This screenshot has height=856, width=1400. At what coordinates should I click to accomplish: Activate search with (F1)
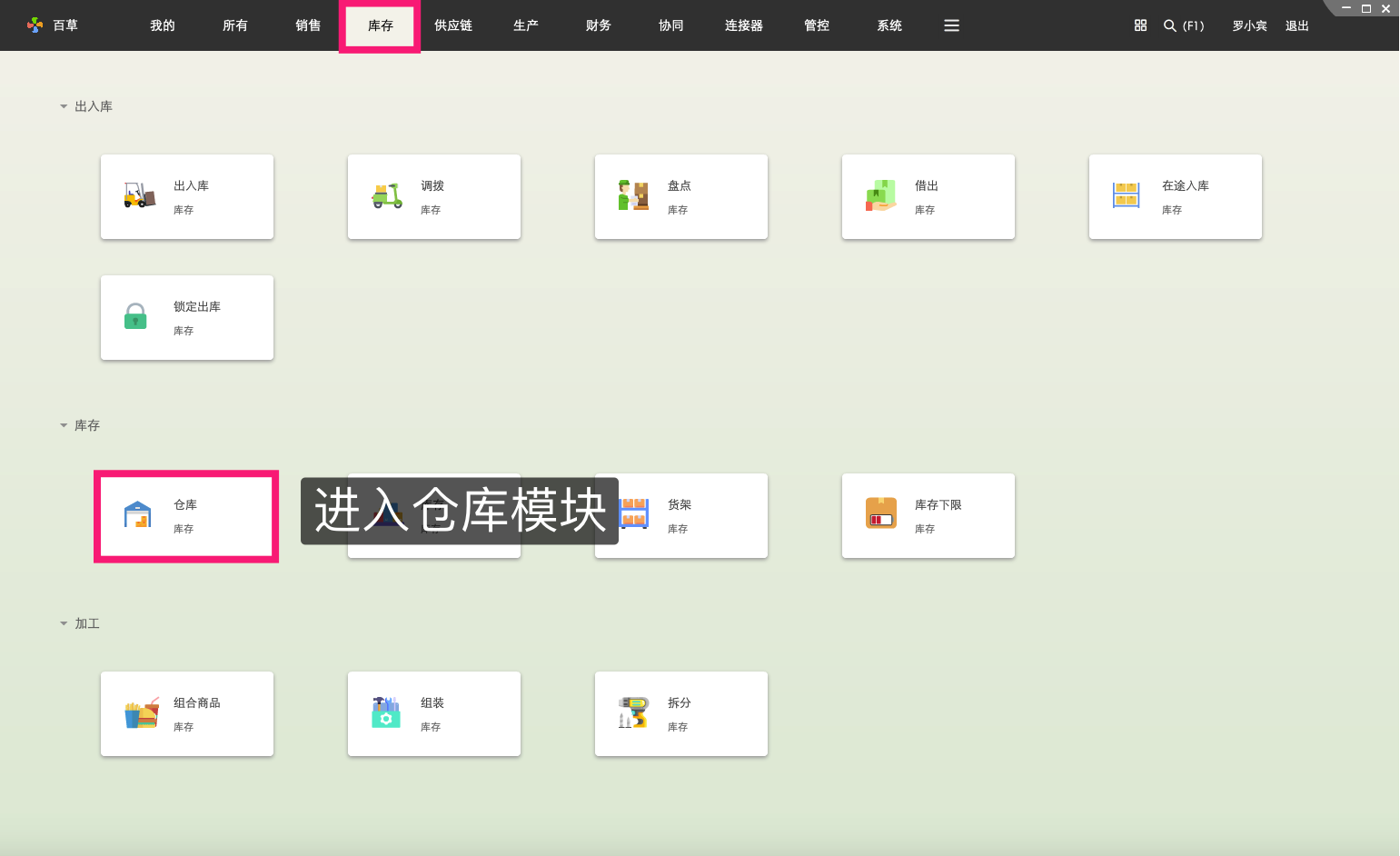pyautogui.click(x=1184, y=25)
